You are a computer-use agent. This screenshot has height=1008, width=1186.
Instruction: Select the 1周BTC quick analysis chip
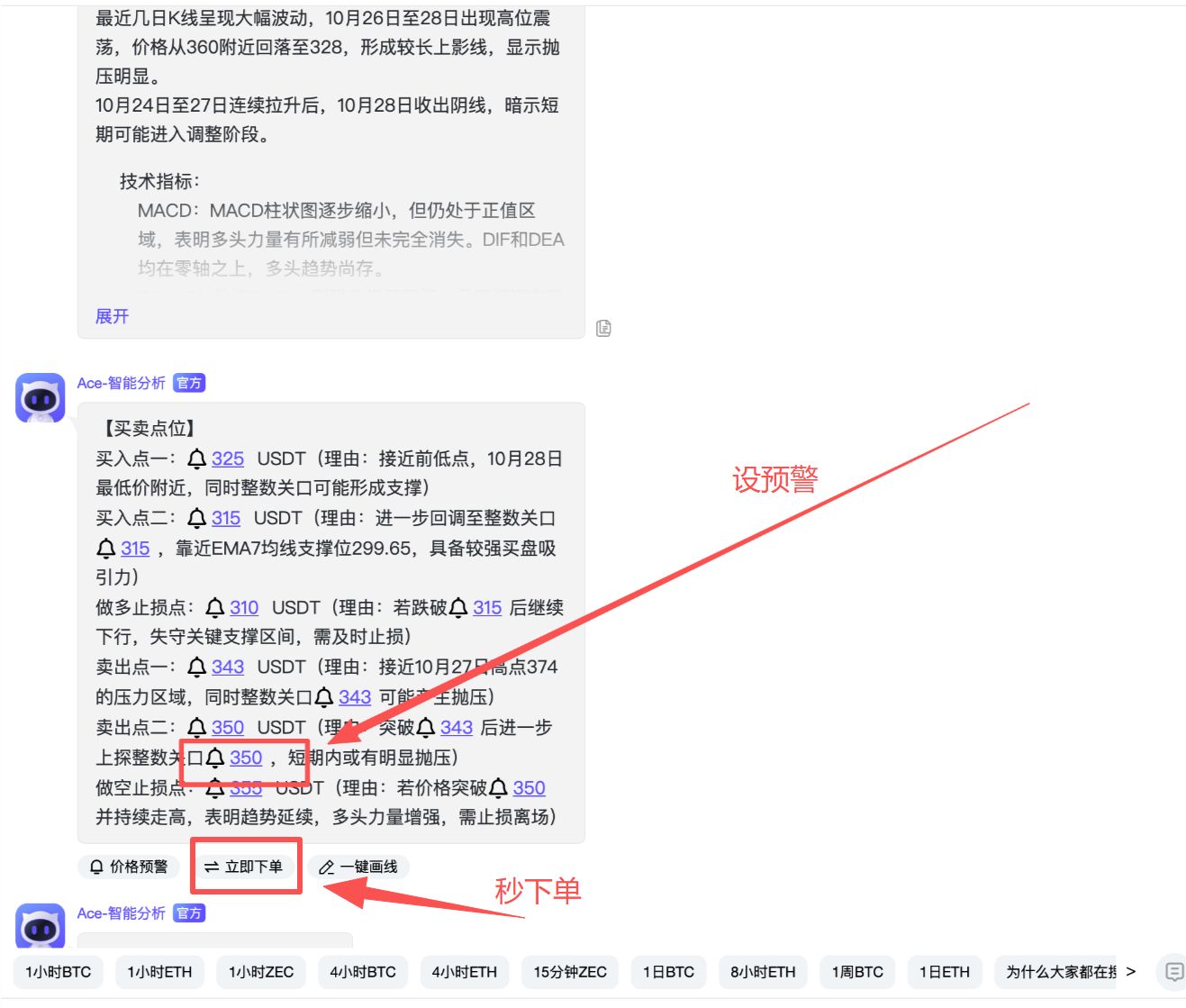[859, 972]
